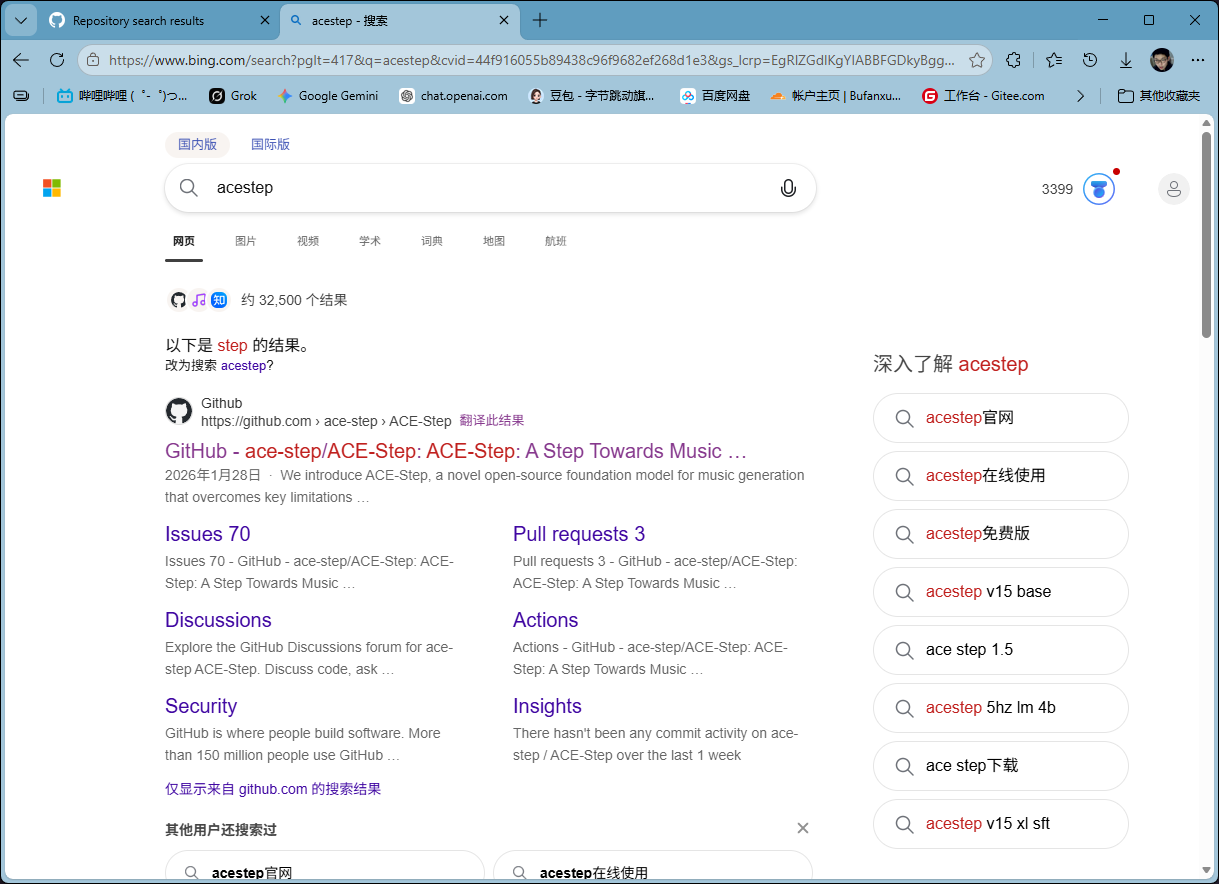The width and height of the screenshot is (1219, 884).
Task: Click the page vertical scrollbar thumb
Action: coord(1206,234)
